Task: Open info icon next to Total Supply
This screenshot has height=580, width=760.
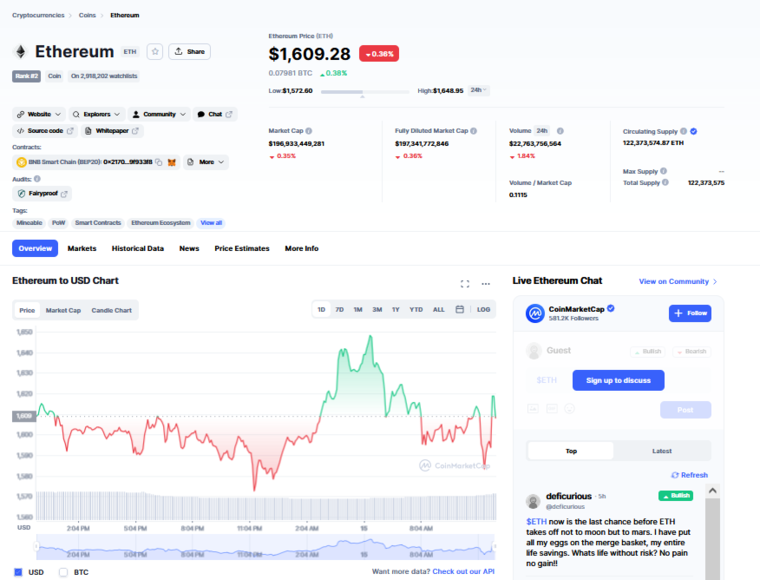Action: (665, 183)
